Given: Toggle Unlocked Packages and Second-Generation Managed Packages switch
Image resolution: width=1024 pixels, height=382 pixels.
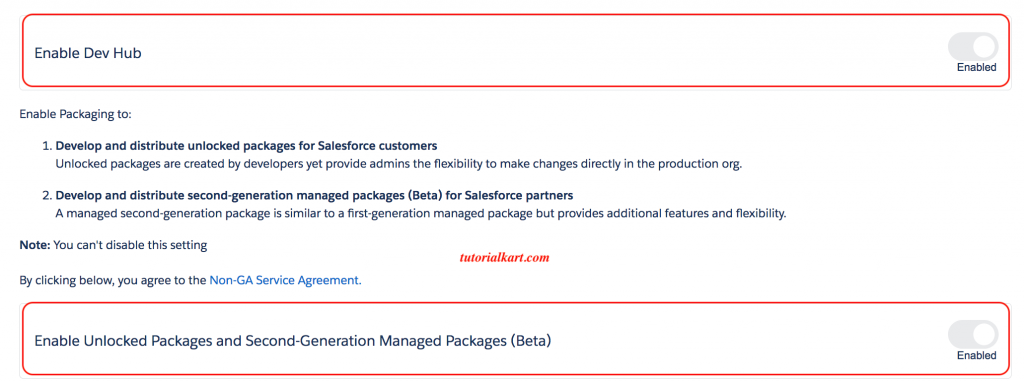Looking at the screenshot, I should [973, 334].
